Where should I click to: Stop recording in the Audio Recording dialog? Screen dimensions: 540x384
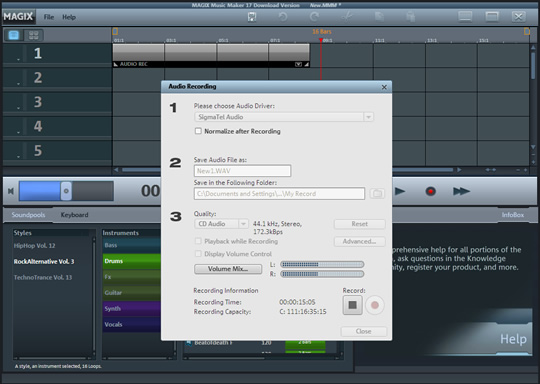click(x=352, y=305)
